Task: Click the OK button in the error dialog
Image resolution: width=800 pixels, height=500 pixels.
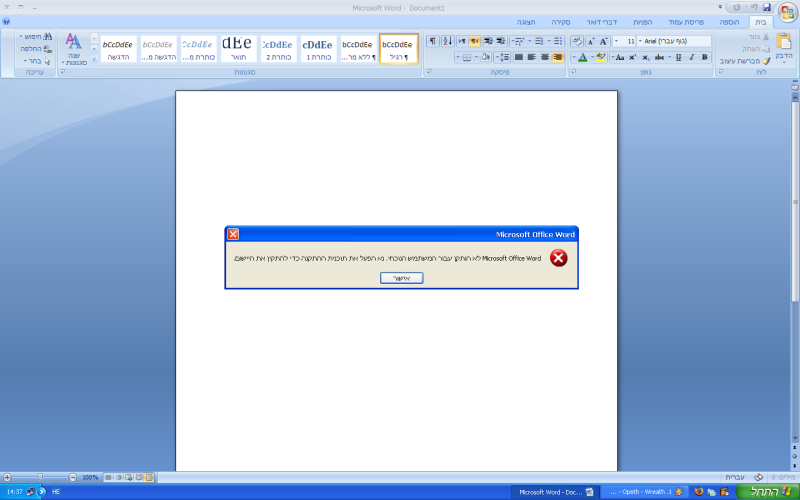Action: click(402, 278)
